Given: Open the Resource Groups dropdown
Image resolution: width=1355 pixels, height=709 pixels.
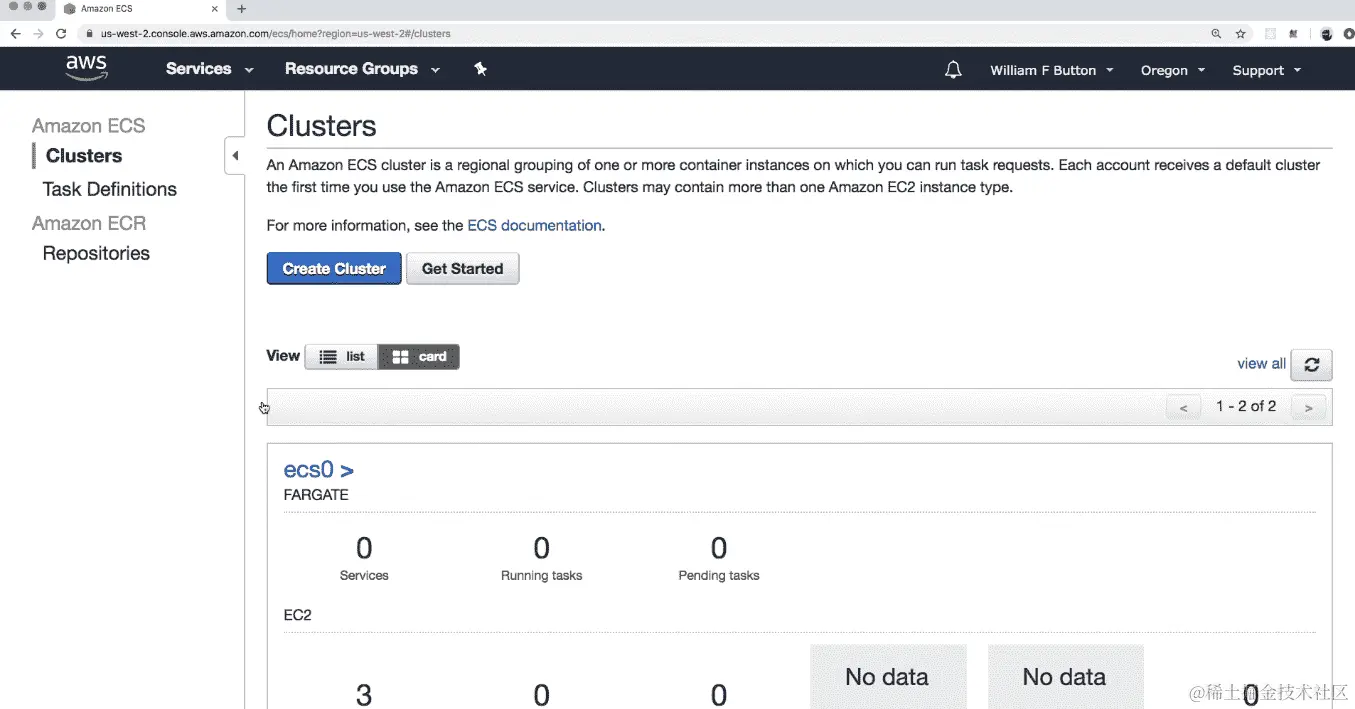Looking at the screenshot, I should [362, 69].
